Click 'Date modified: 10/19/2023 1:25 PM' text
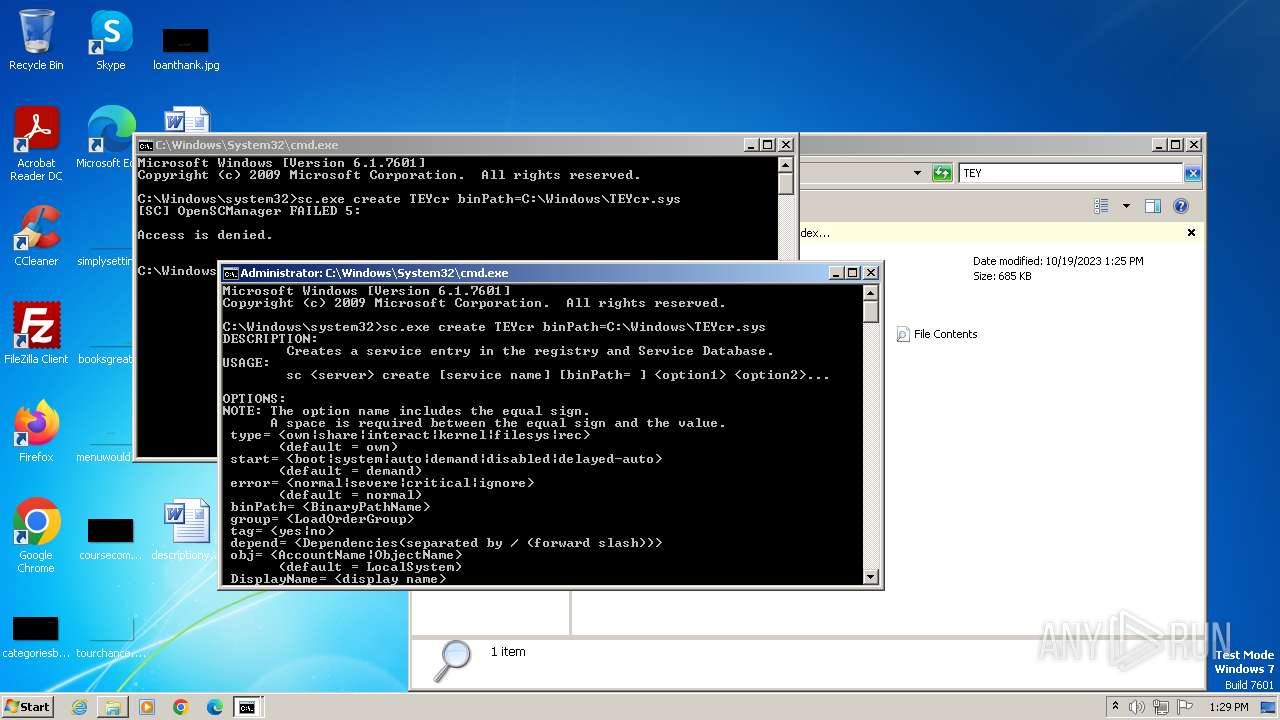 (x=1058, y=261)
